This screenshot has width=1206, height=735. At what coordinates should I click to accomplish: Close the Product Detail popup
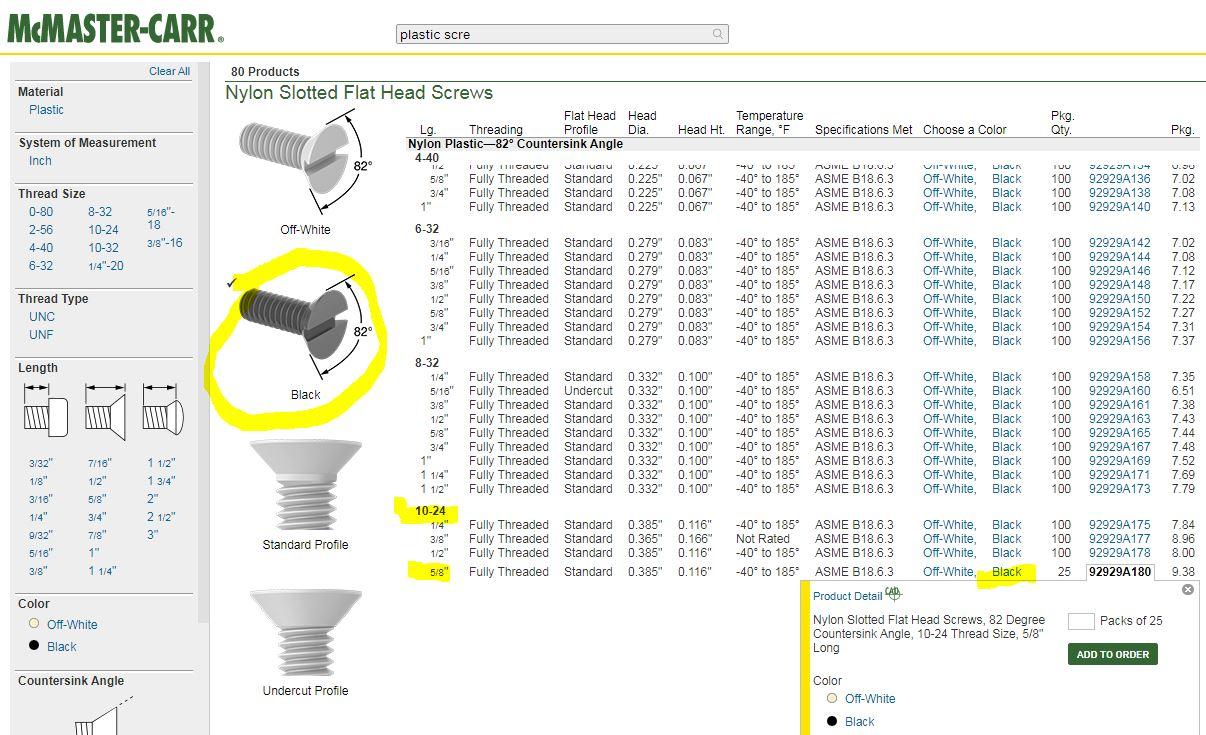pyautogui.click(x=1187, y=590)
